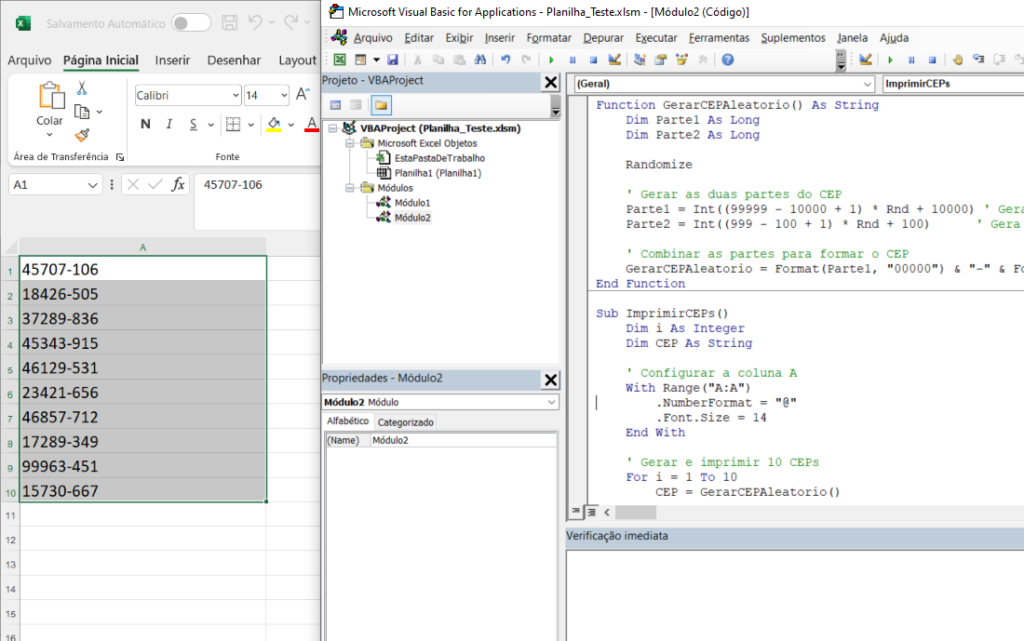1024x641 pixels.
Task: Close the Projeto - VBAProject panel
Action: tap(551, 82)
